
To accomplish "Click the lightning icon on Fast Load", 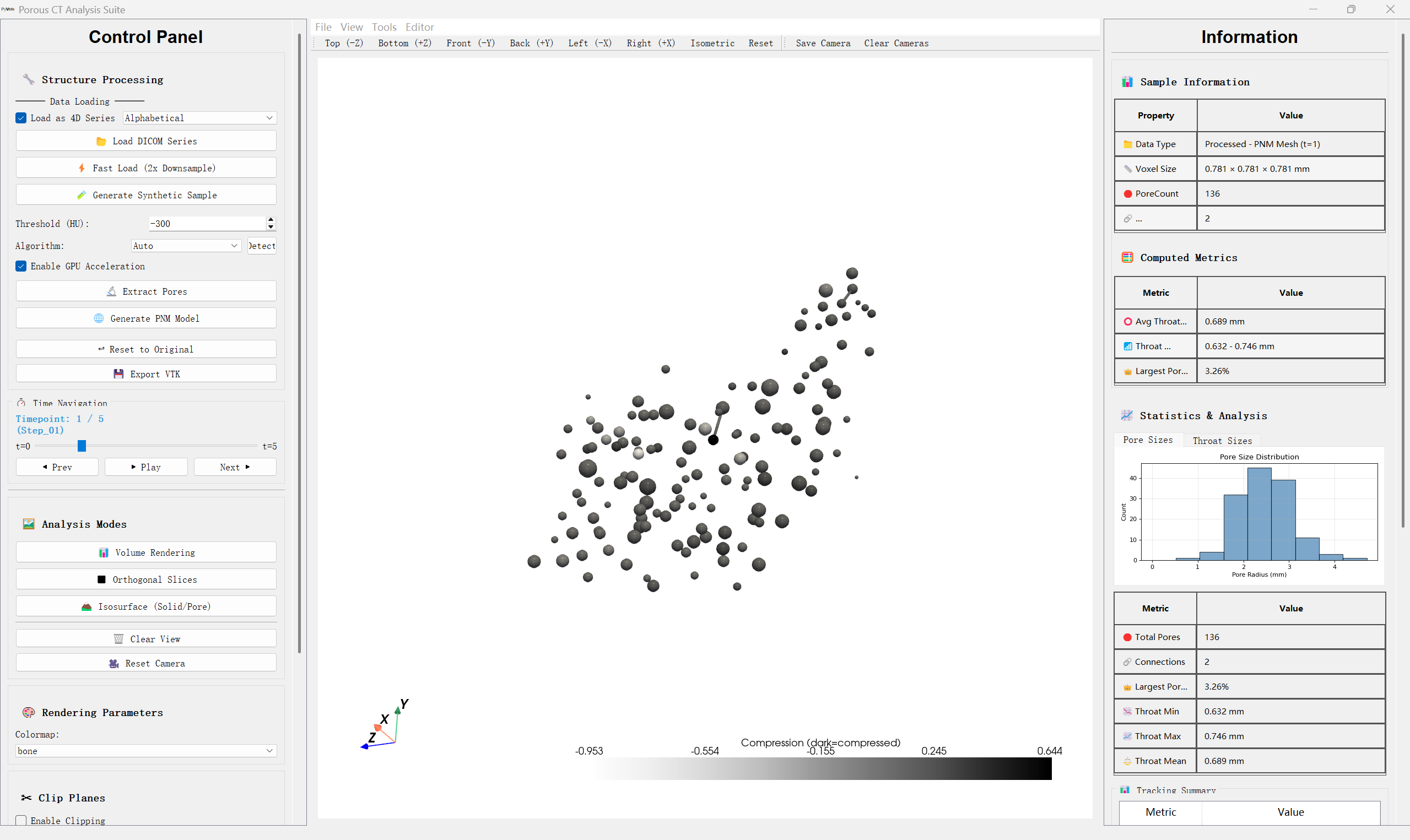I will 82,168.
